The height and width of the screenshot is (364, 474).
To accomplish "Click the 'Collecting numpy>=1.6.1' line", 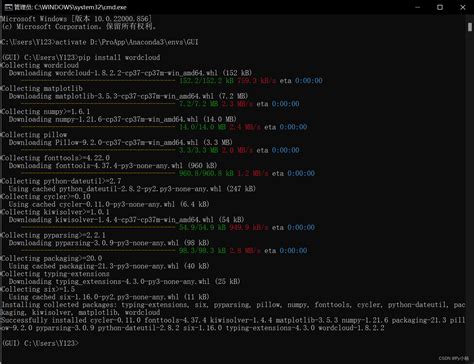I will [x=46, y=112].
